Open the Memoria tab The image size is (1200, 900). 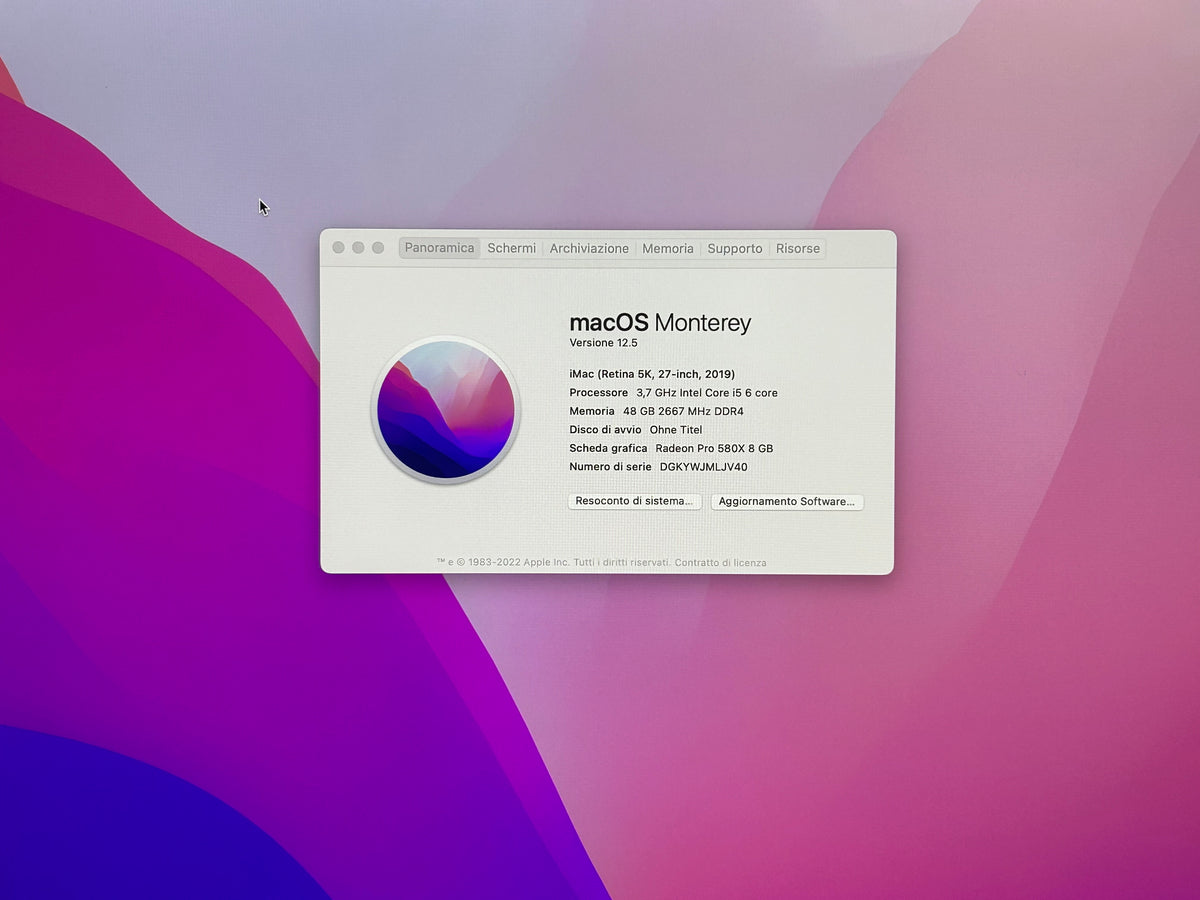[668, 248]
